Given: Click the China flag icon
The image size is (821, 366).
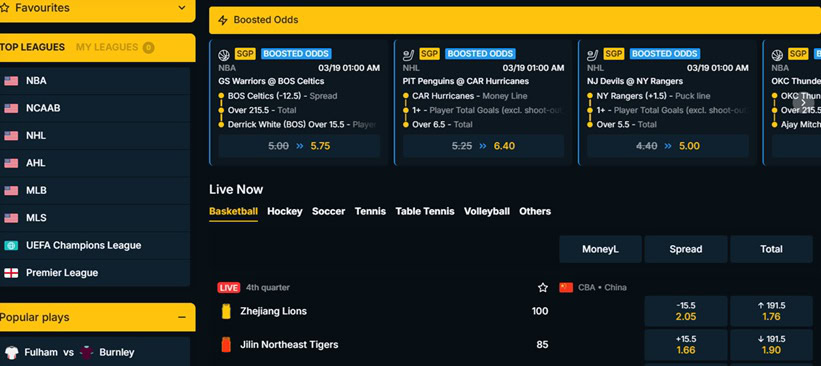Looking at the screenshot, I should pos(566,287).
